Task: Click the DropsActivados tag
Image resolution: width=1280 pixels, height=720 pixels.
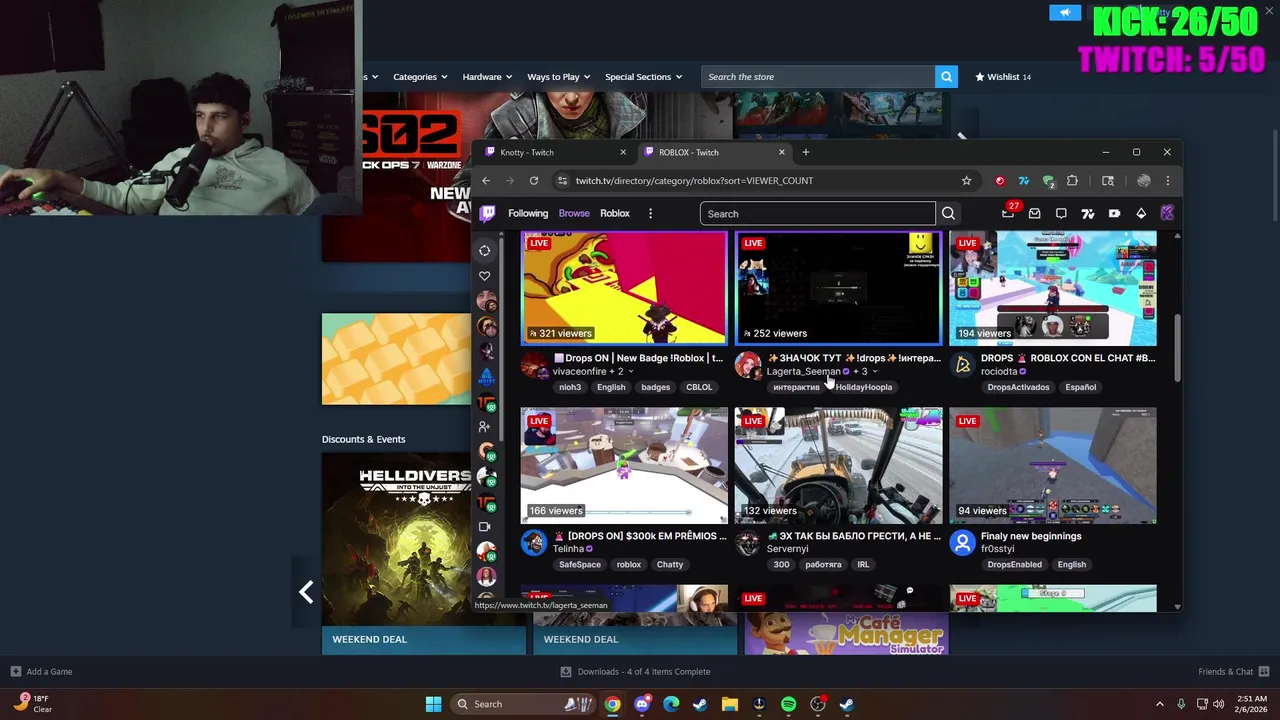Action: click(x=1018, y=387)
